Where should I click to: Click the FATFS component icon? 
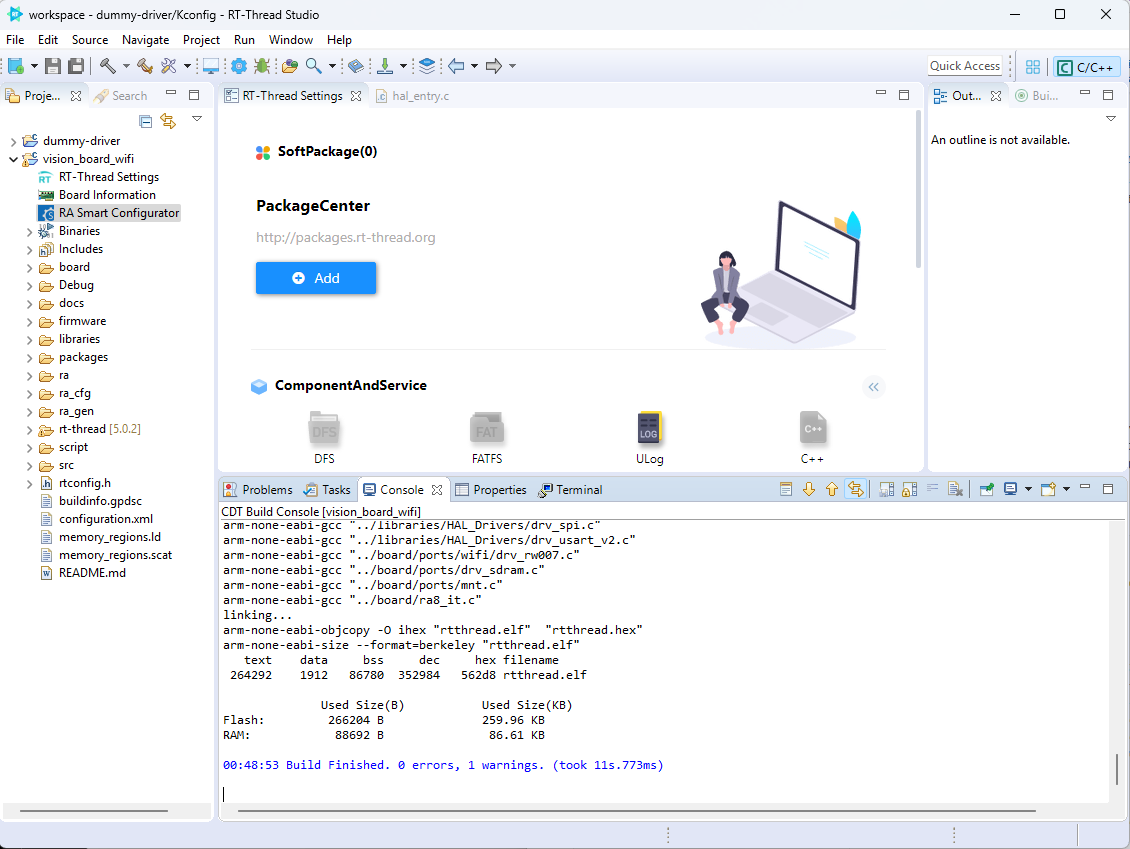pos(487,430)
